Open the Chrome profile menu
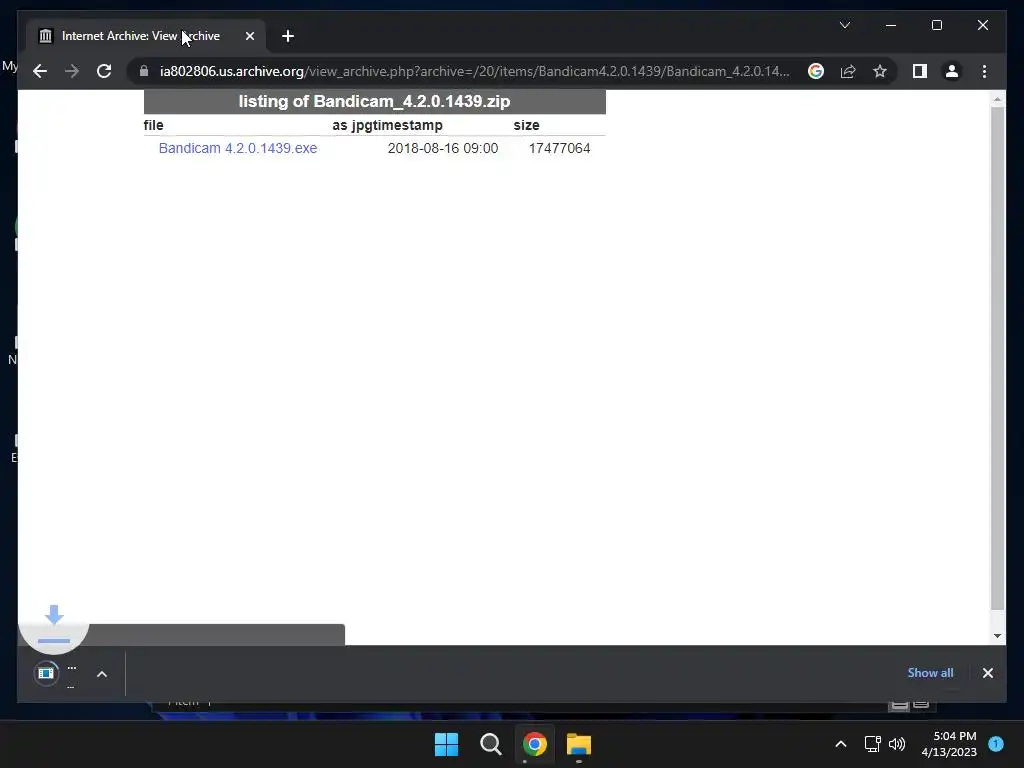The image size is (1024, 768). coord(952,71)
